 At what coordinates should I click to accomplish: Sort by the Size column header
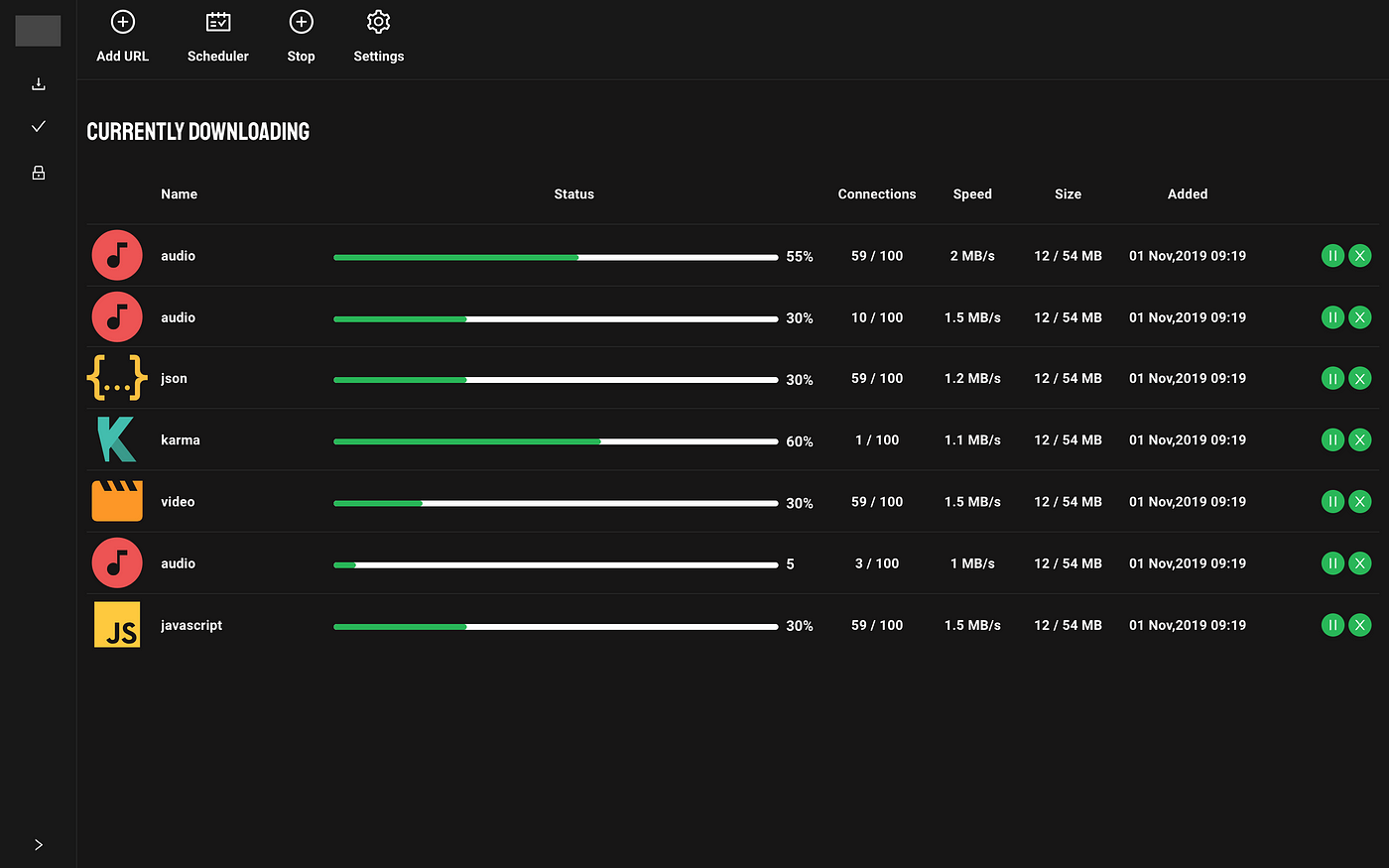(x=1068, y=194)
